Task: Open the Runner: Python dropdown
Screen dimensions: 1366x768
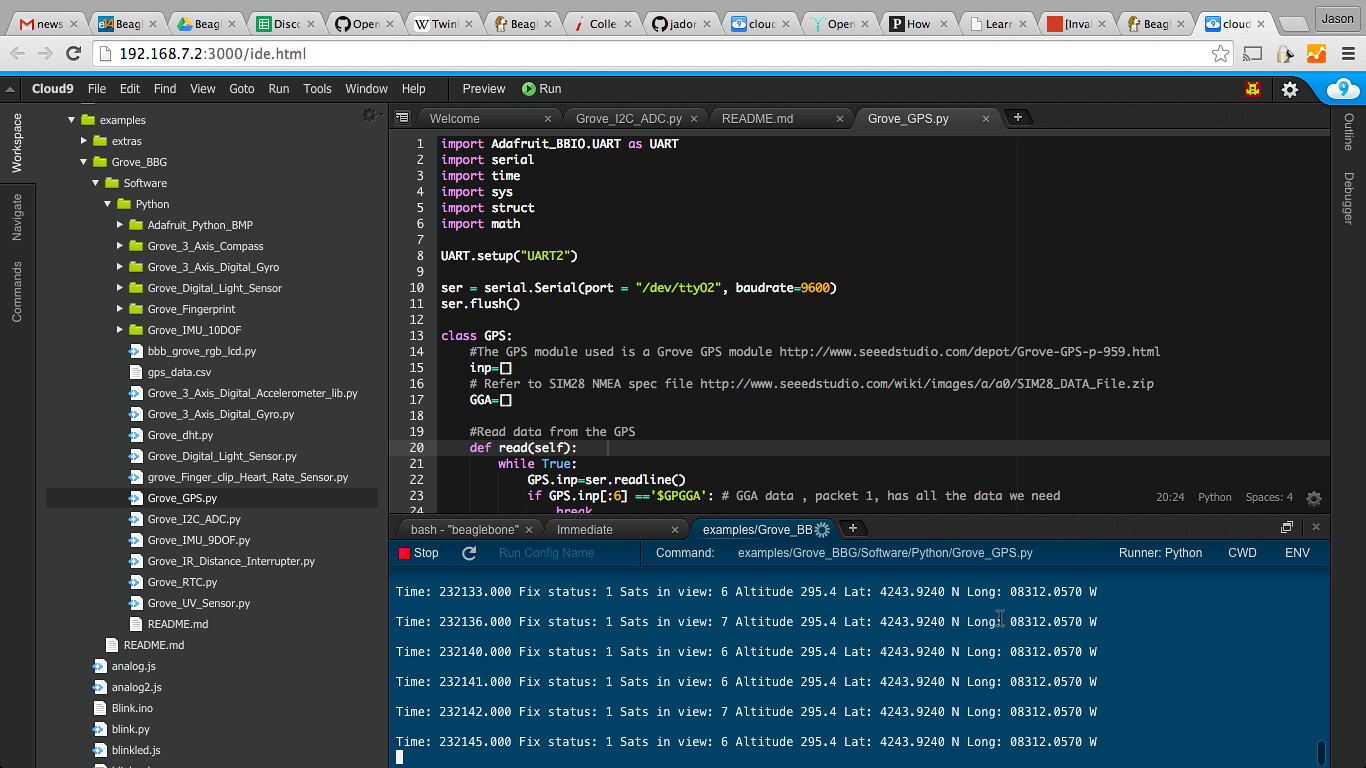Action: click(x=1160, y=553)
